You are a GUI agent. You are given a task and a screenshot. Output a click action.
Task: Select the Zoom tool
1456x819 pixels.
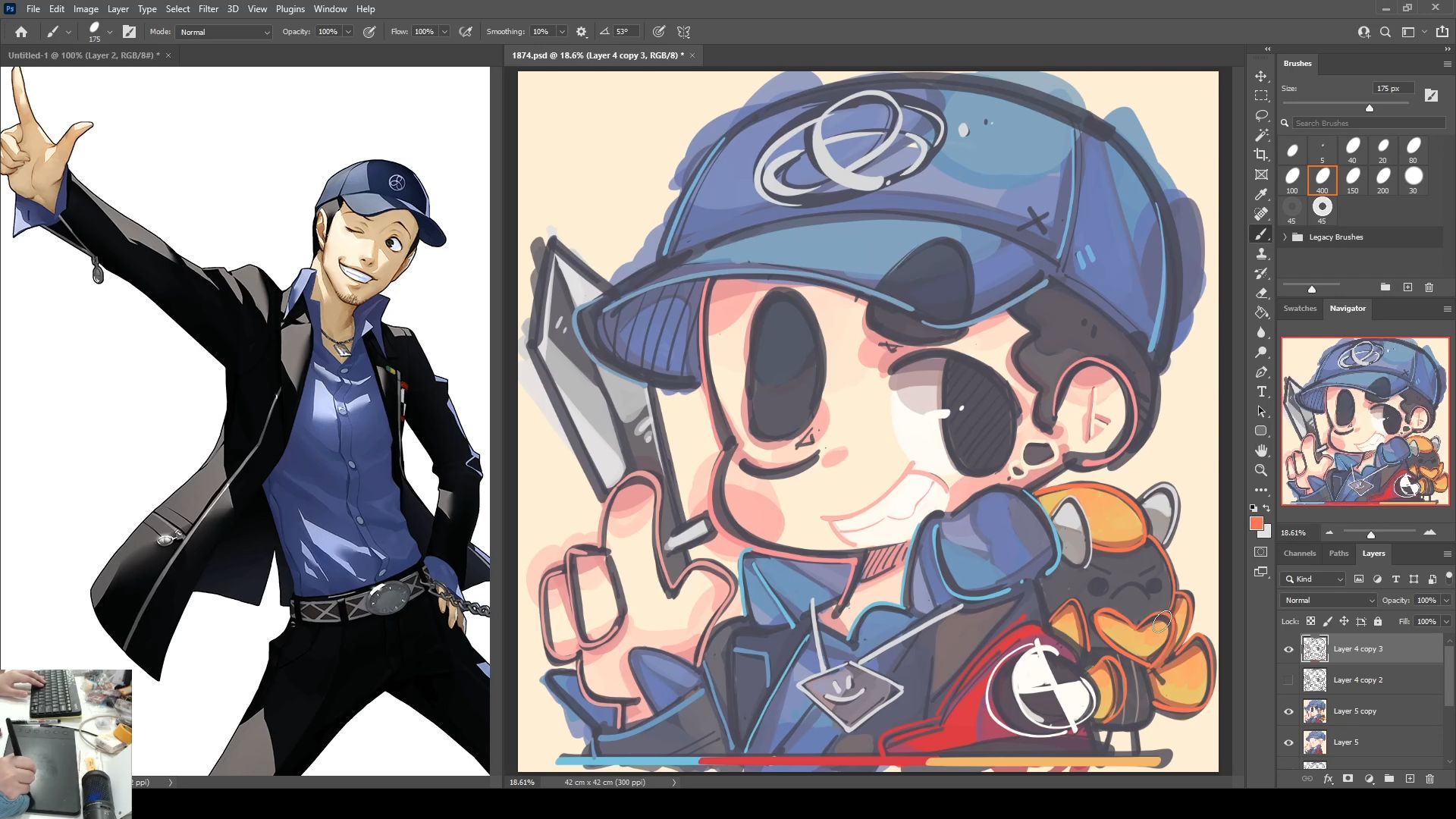coord(1261,470)
